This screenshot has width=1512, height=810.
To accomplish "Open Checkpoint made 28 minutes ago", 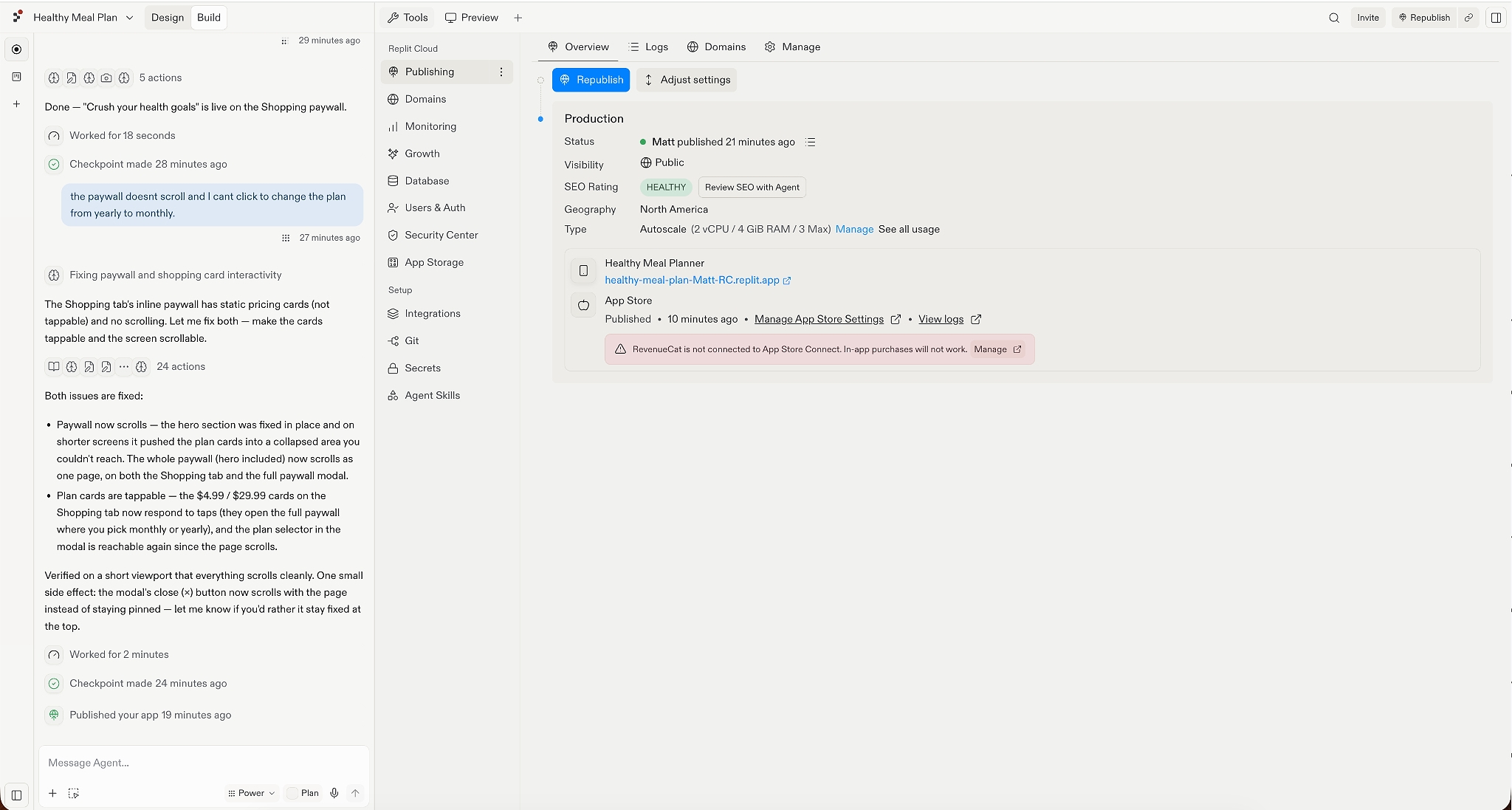I will [x=137, y=165].
